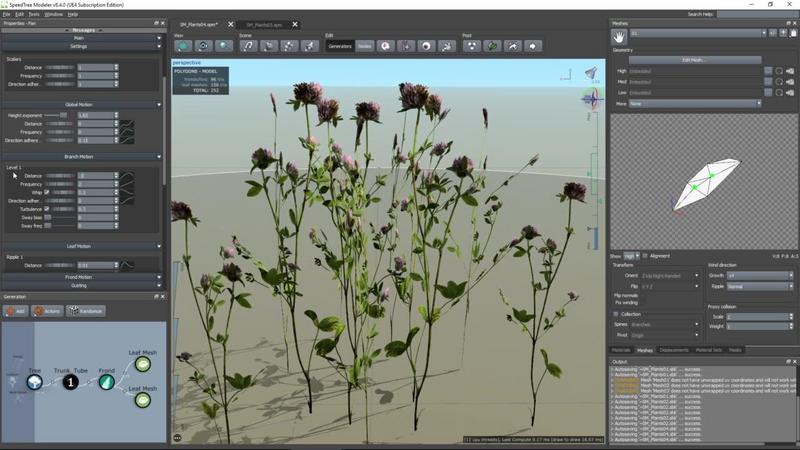Click the third Post toolbar icon
Image resolution: width=800 pixels, height=450 pixels.
(x=513, y=46)
